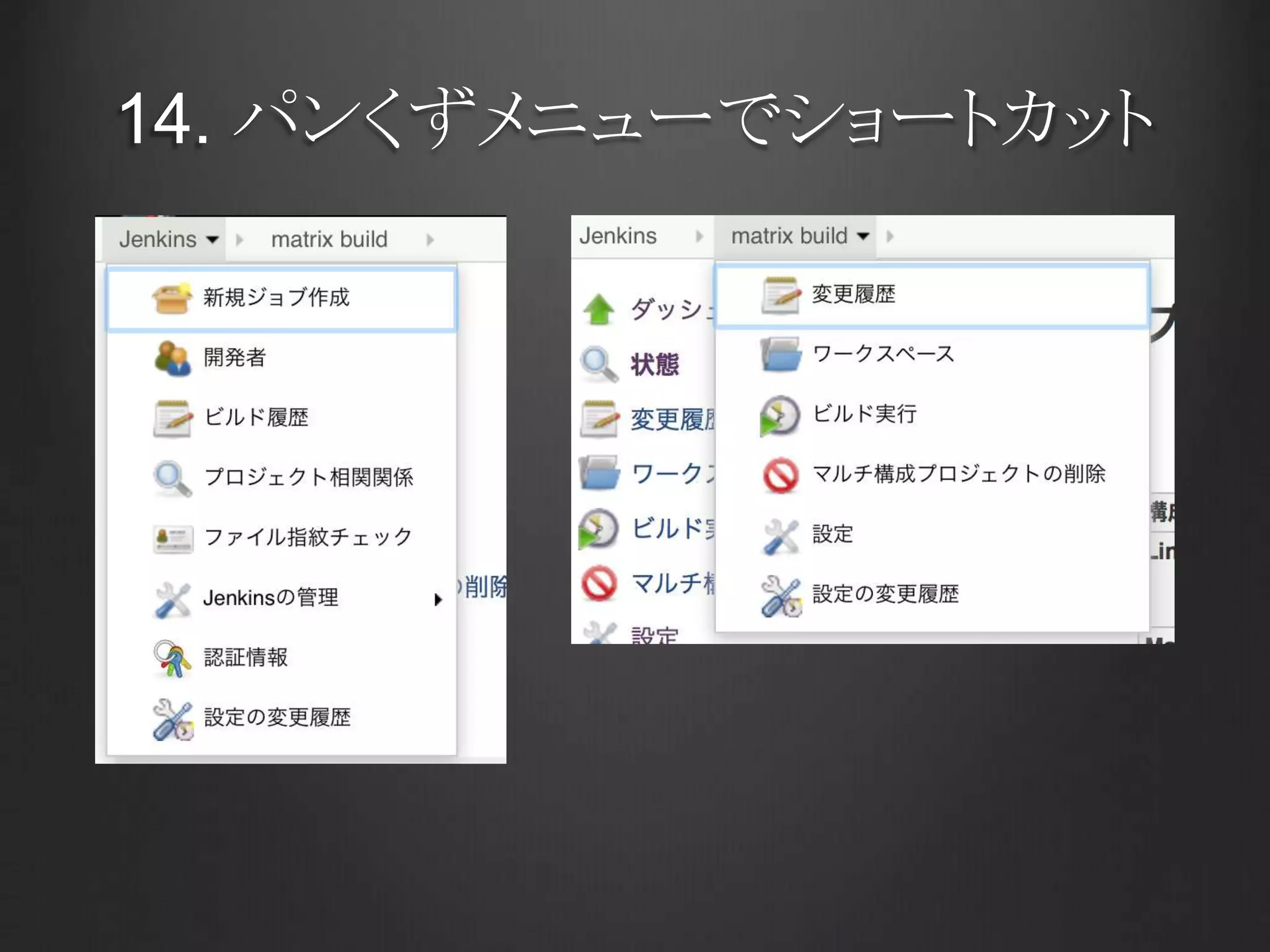
Task: Open the sidebar マルチ構成 delete link text
Action: 673,583
